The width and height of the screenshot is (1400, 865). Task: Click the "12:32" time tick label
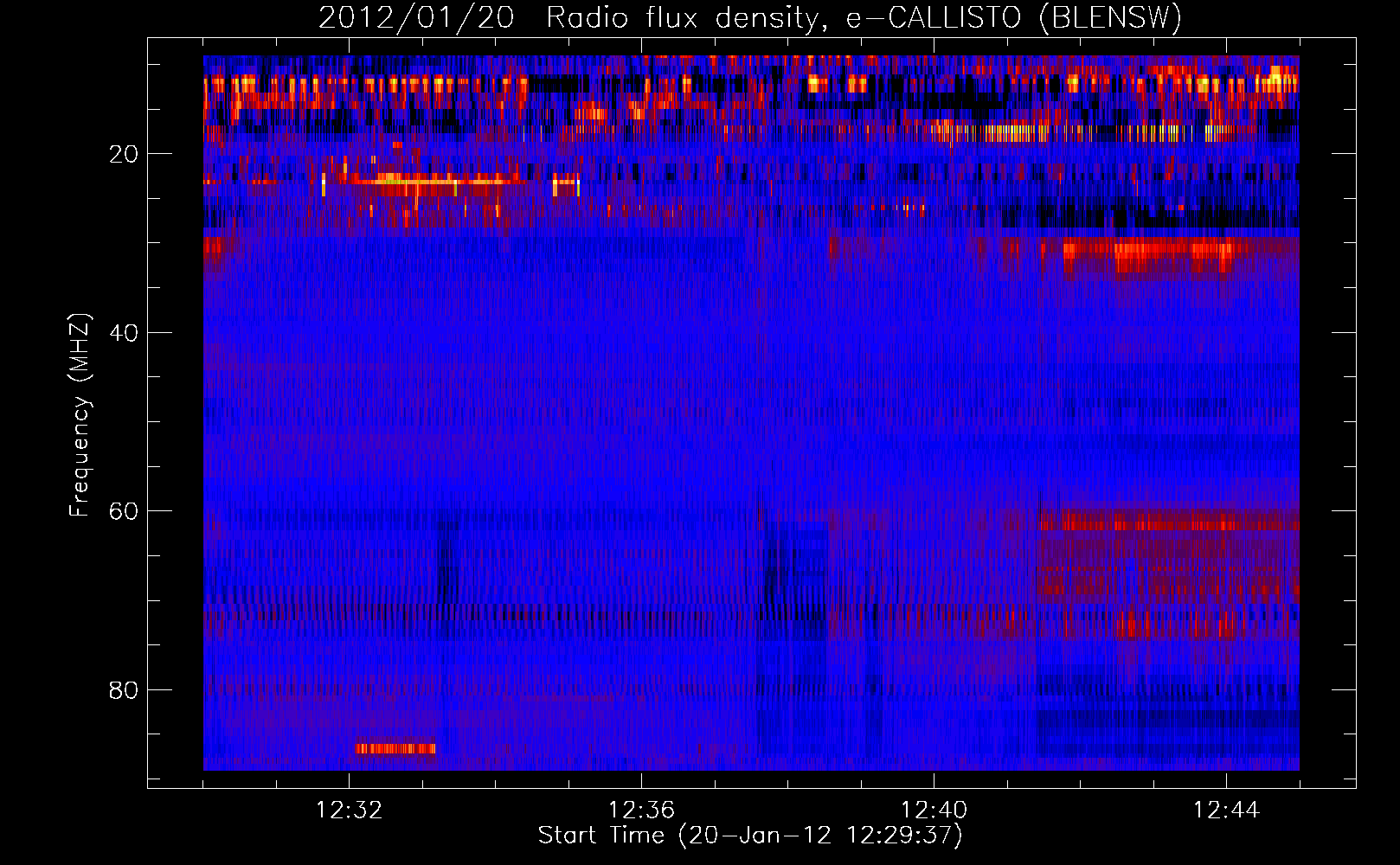click(350, 811)
